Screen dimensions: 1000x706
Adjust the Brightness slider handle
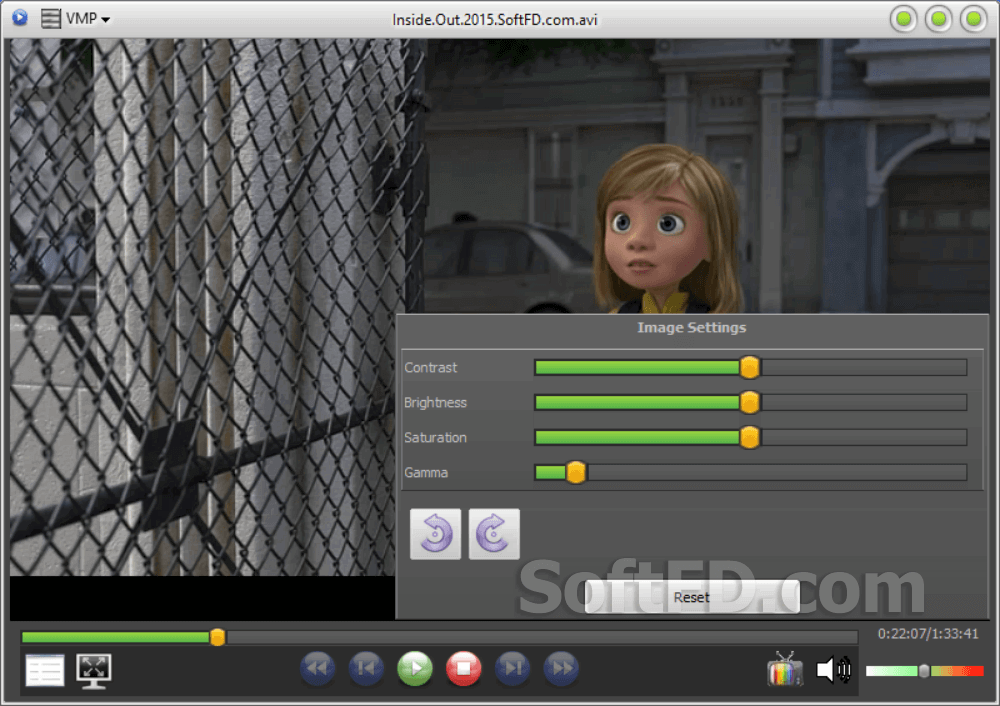click(750, 402)
